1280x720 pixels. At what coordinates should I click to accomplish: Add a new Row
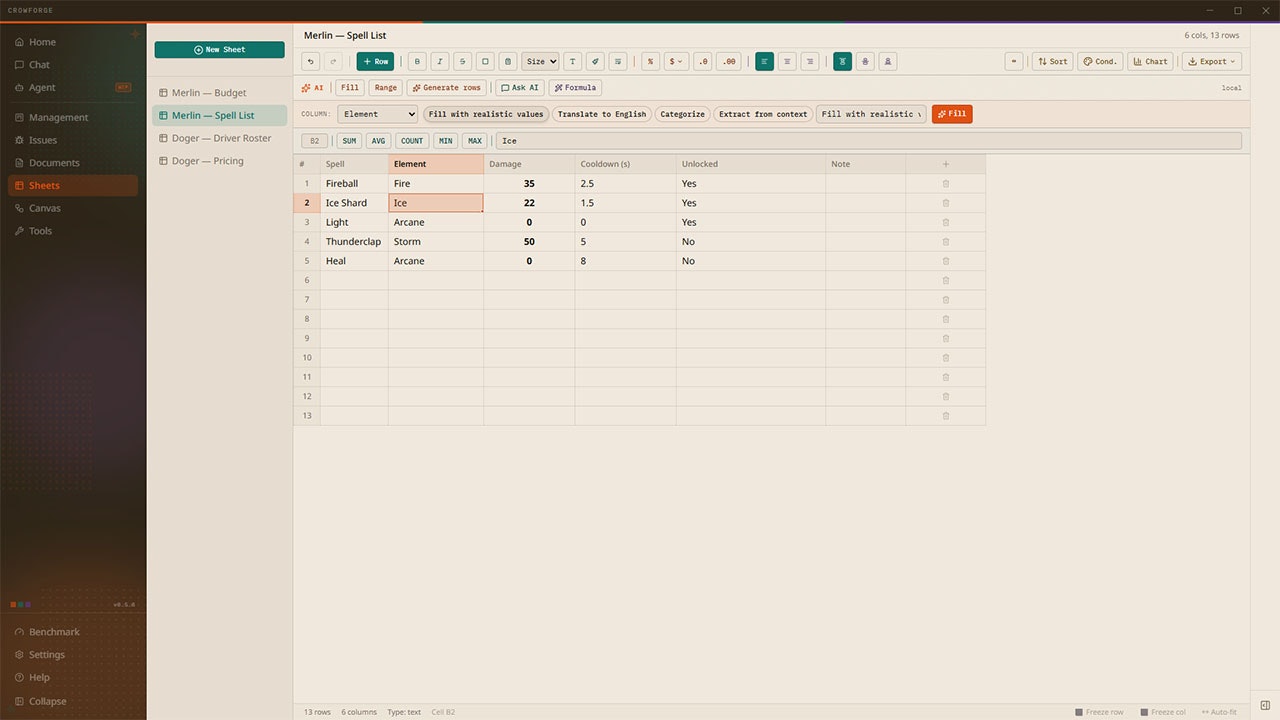pos(375,61)
